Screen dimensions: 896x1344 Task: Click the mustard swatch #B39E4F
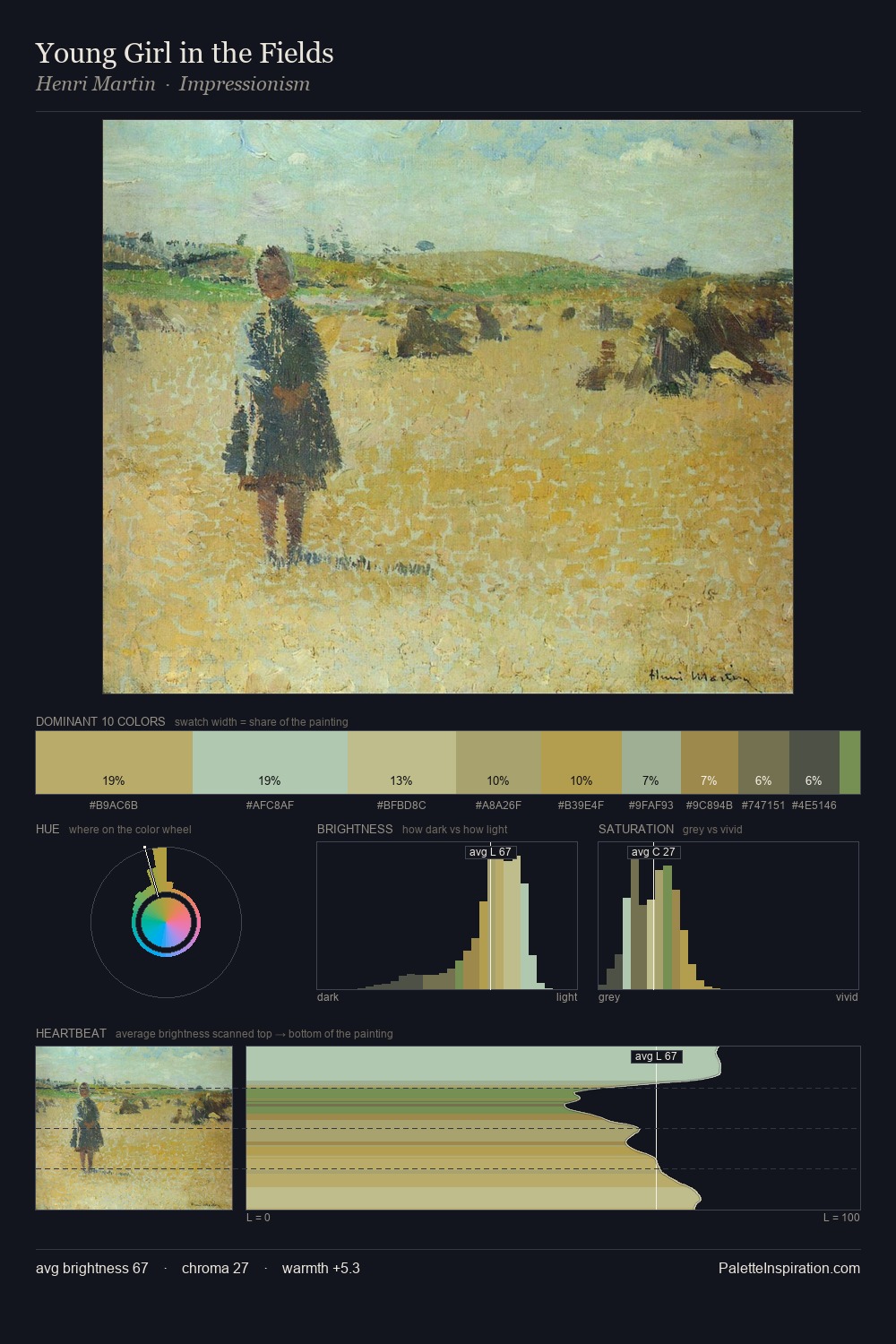582,762
